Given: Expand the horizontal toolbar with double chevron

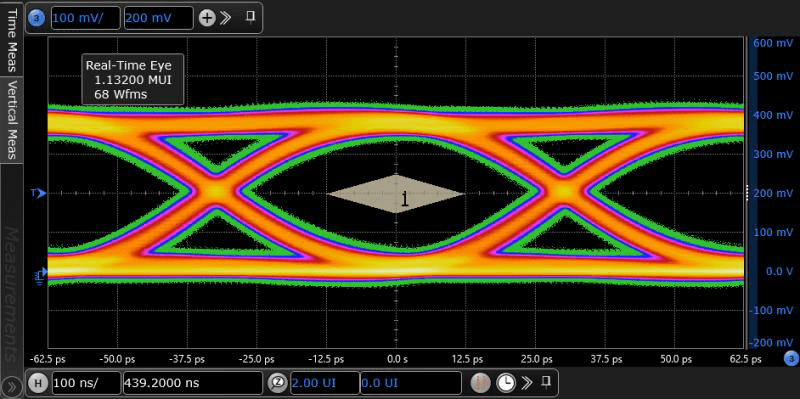Looking at the screenshot, I should coord(526,382).
